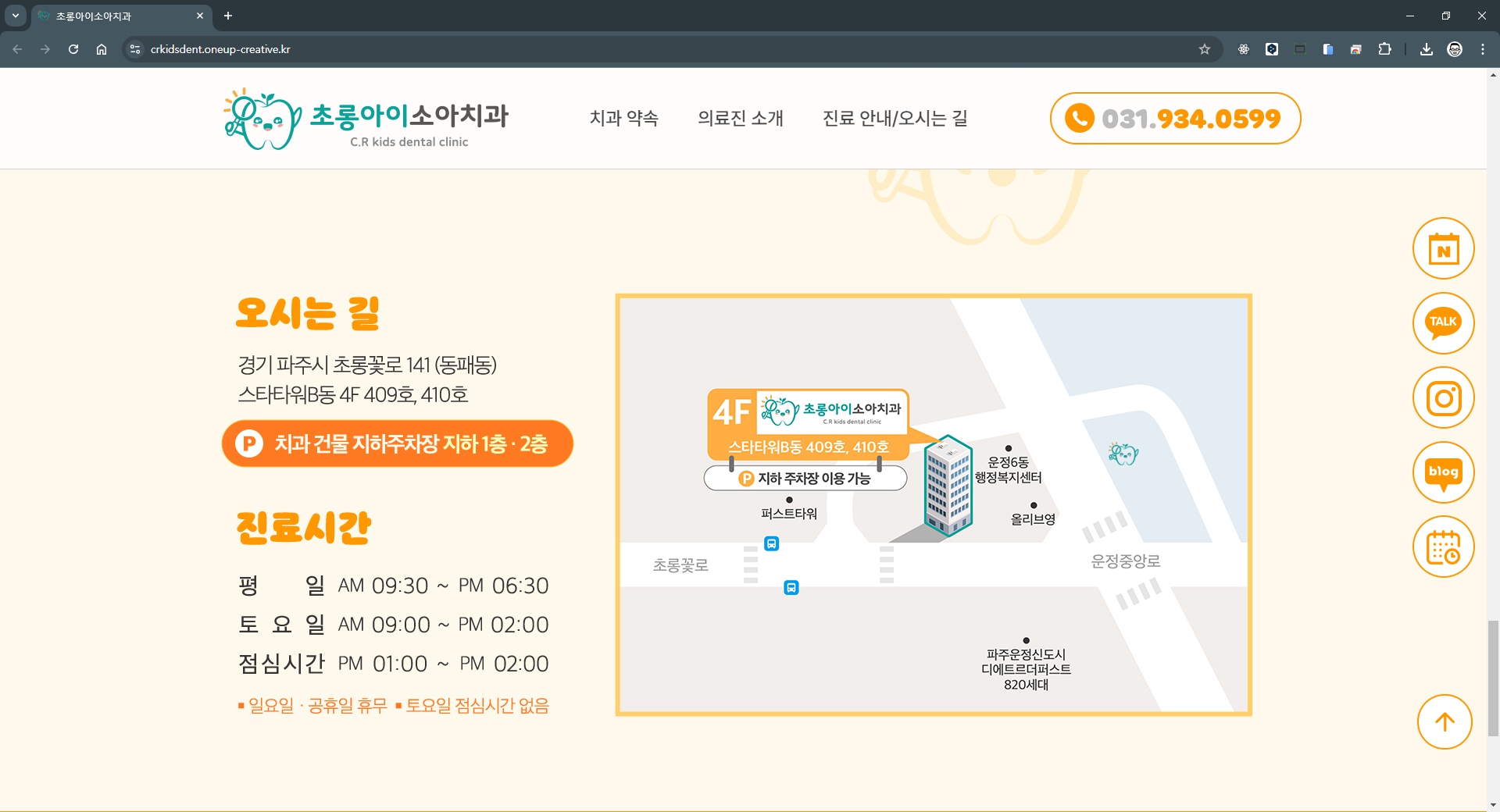Image resolution: width=1500 pixels, height=812 pixels.
Task: Bookmark this page with the star icon
Action: tap(1204, 49)
